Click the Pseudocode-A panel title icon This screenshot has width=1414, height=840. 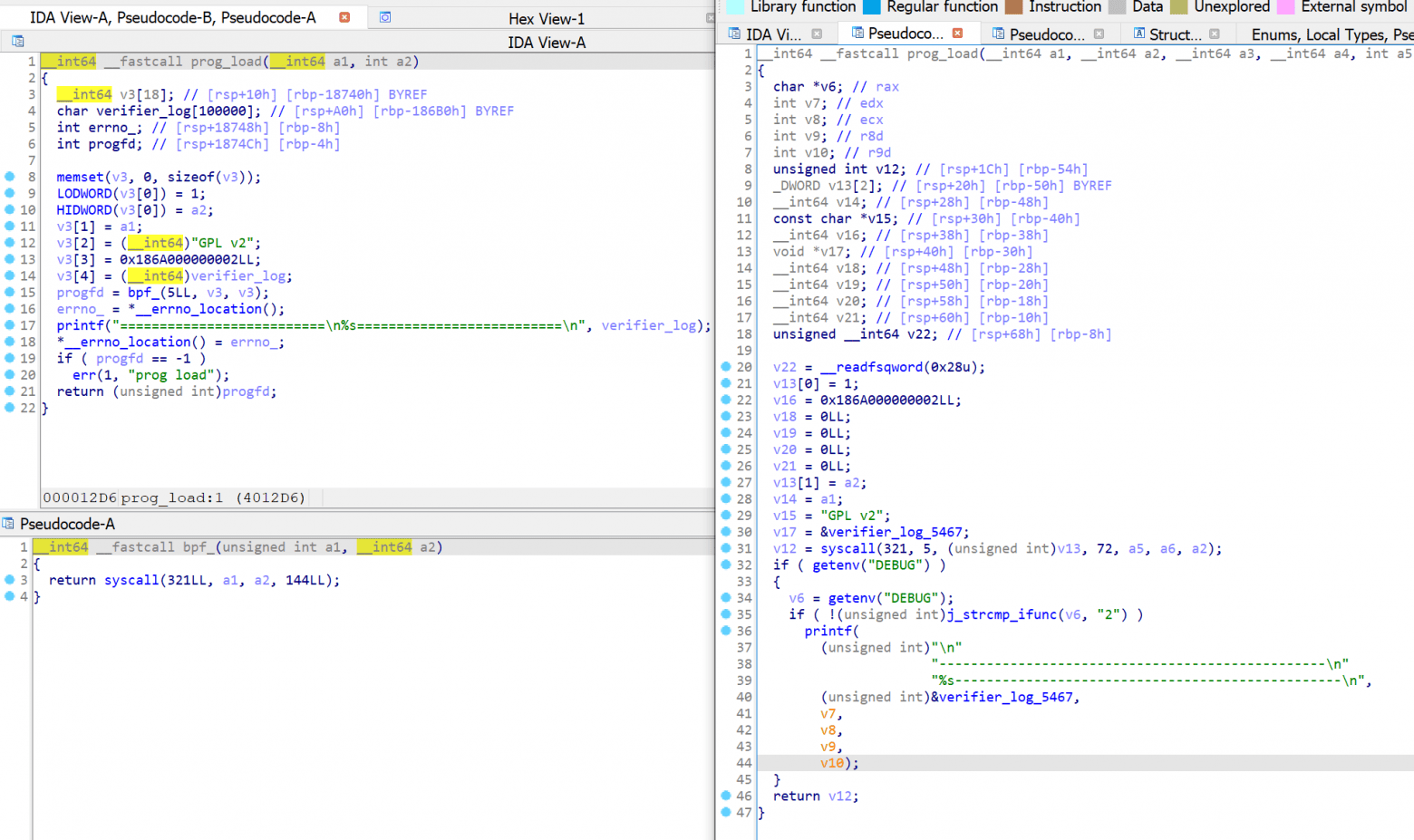[8, 524]
